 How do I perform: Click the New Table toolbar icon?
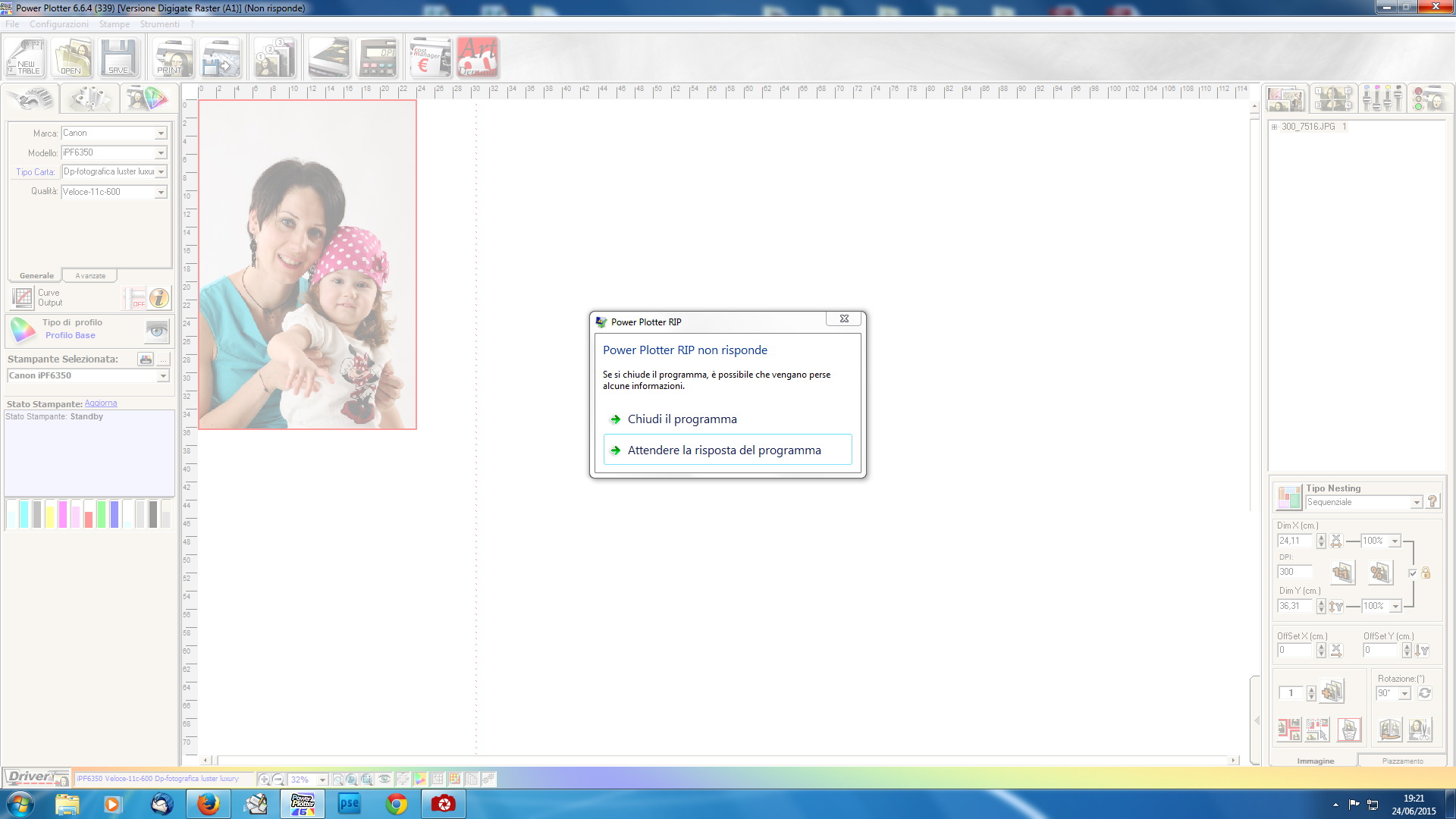pyautogui.click(x=26, y=58)
